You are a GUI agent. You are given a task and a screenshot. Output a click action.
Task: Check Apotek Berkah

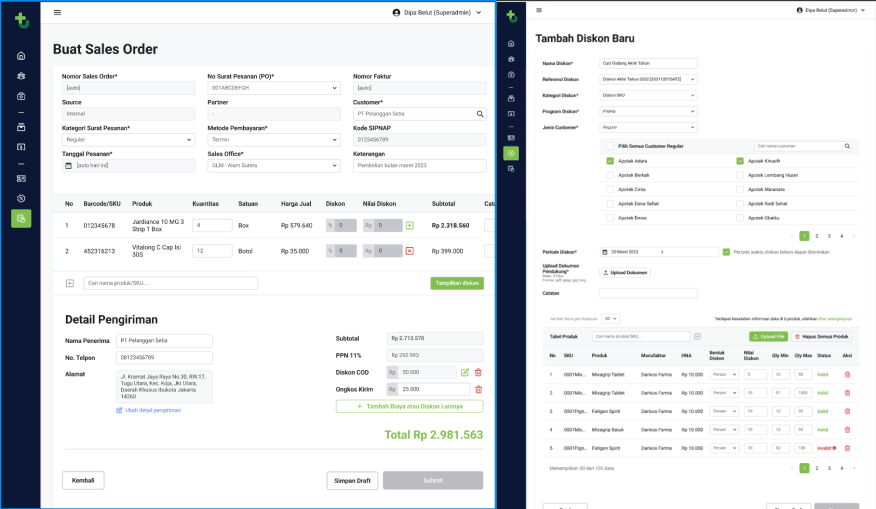tap(610, 175)
